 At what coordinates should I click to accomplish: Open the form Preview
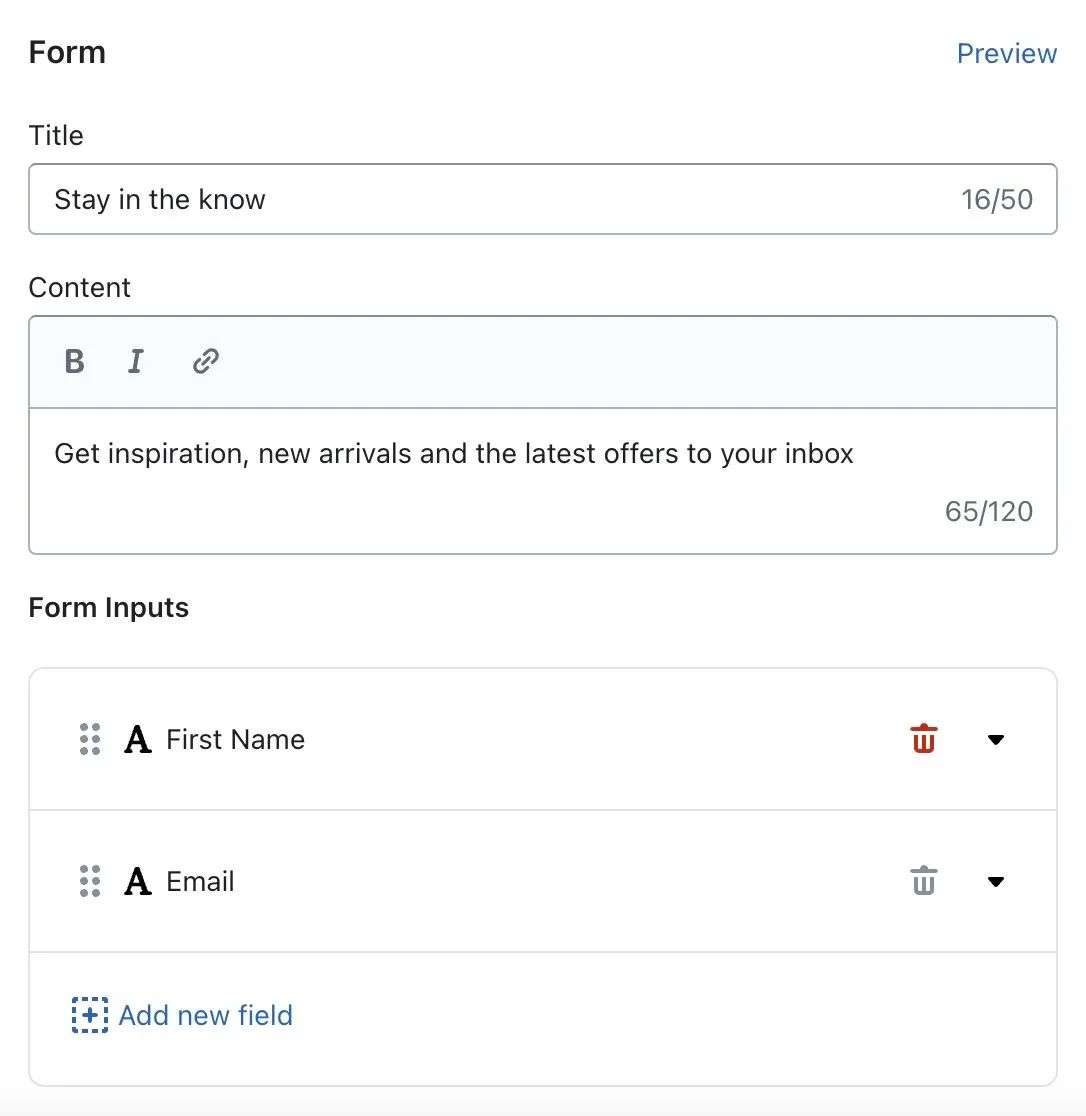click(x=1006, y=53)
